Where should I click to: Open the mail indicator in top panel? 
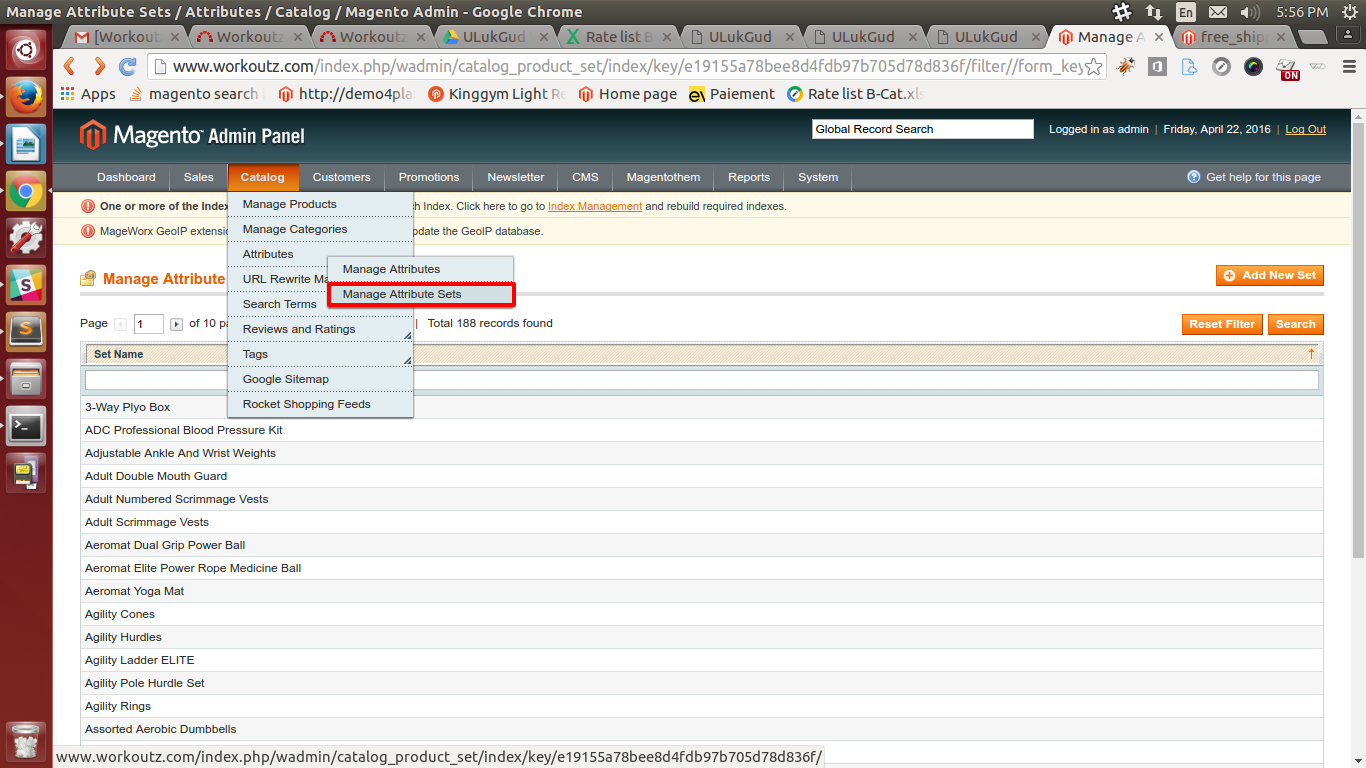pos(1217,12)
